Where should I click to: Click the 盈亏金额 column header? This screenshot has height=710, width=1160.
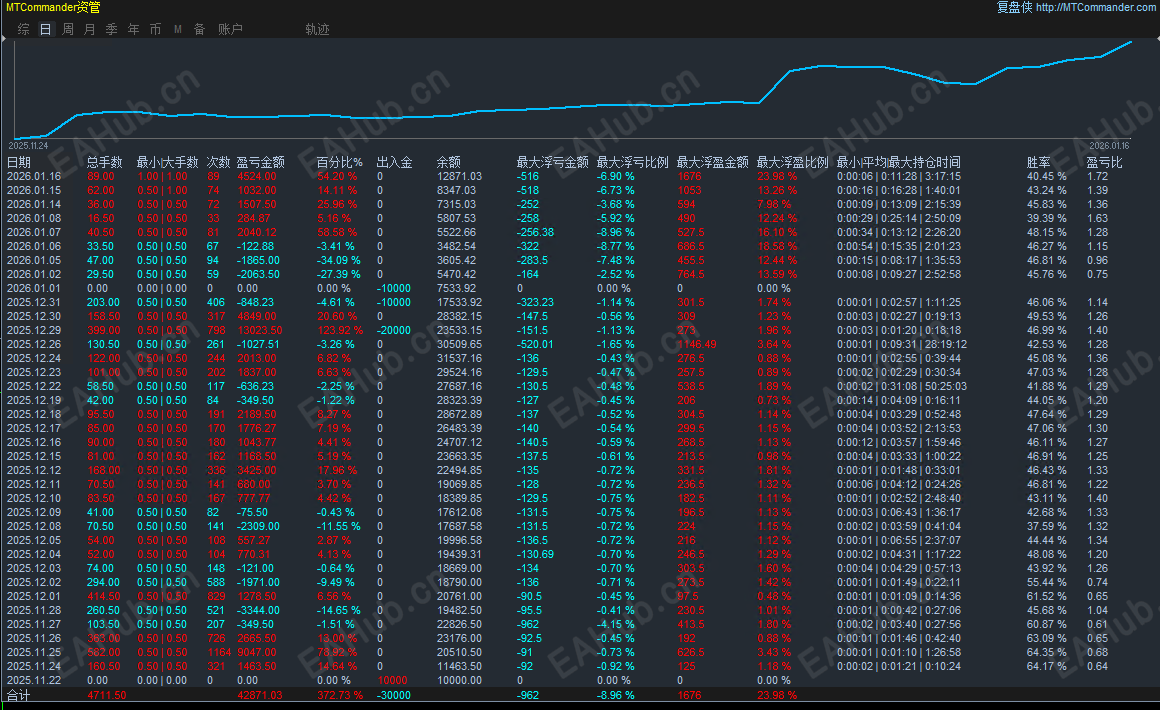pos(260,162)
